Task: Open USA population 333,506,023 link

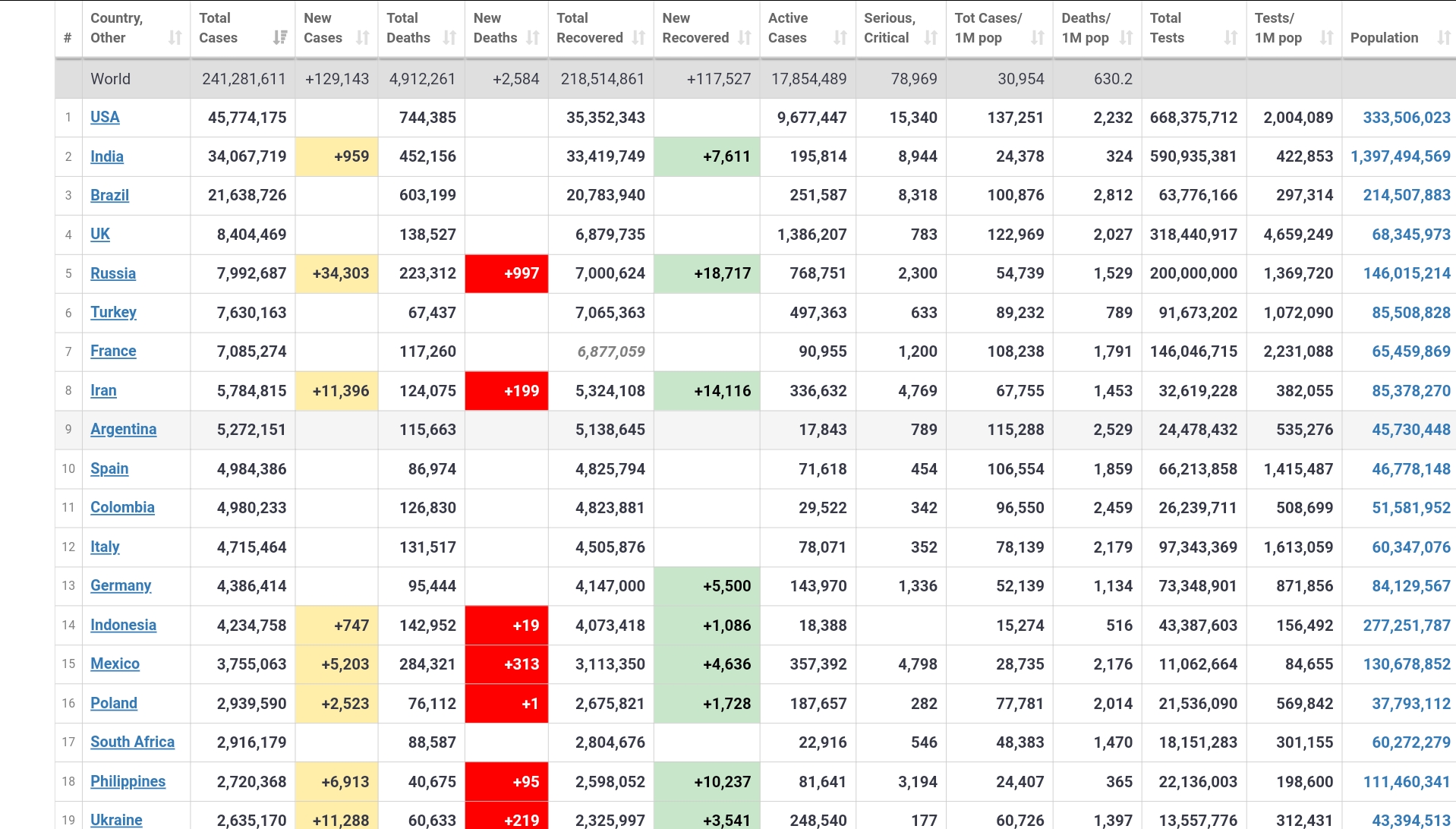Action: pyautogui.click(x=1407, y=118)
